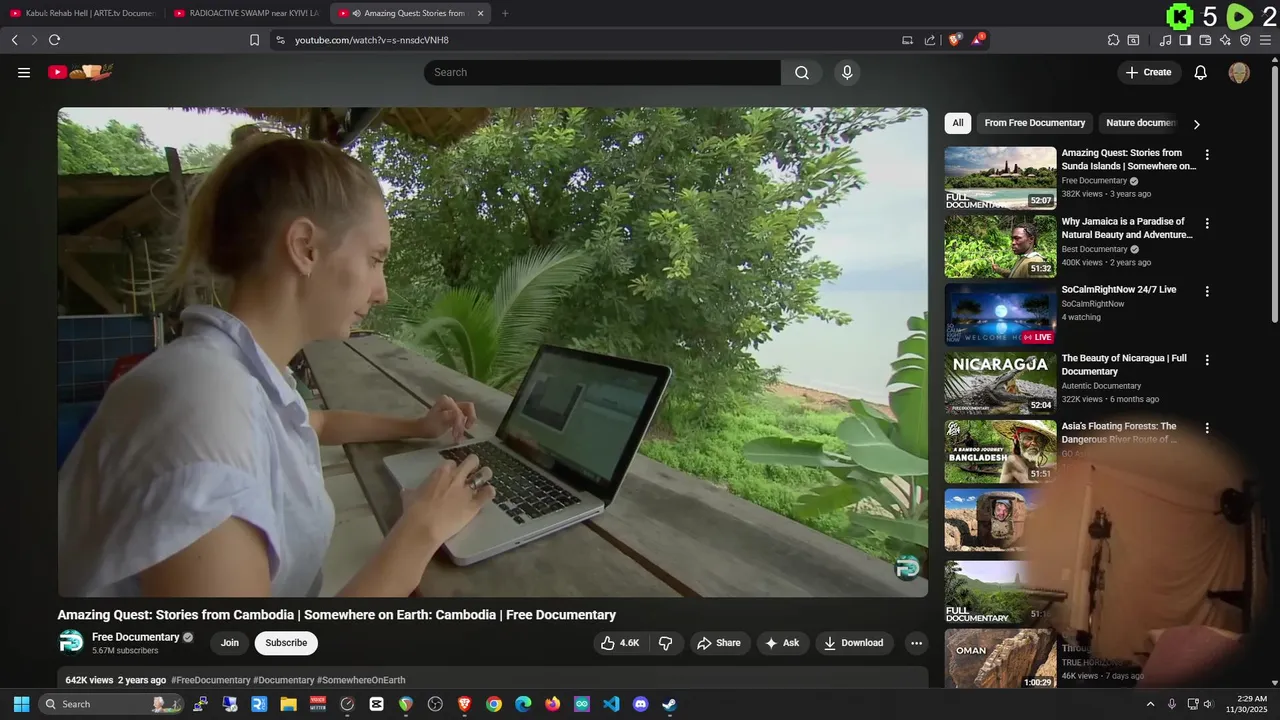This screenshot has width=1280, height=720.
Task: Open the Jamaica Paradise video thumbnail
Action: [1000, 246]
